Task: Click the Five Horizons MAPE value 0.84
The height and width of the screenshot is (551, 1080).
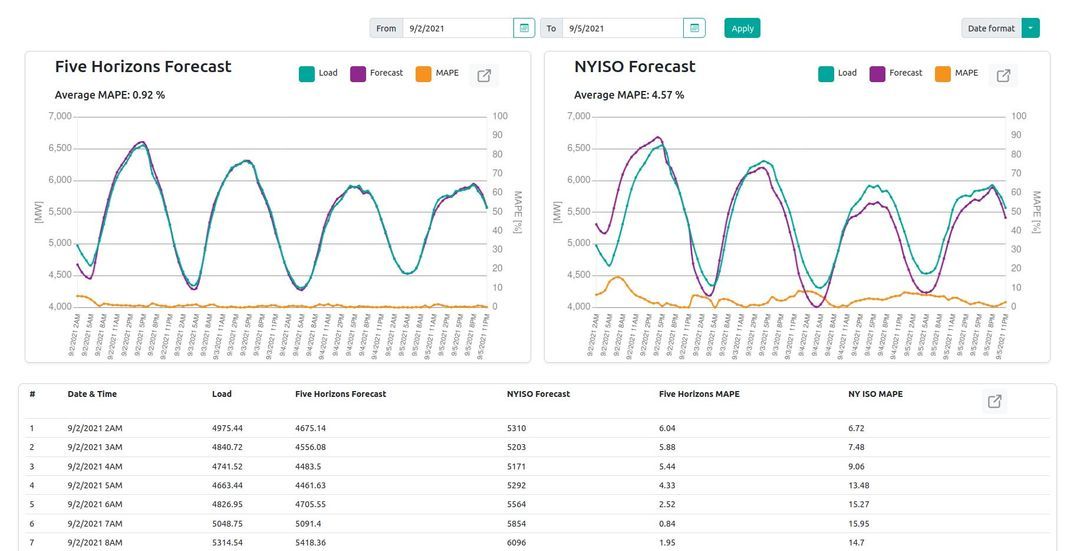Action: pyautogui.click(x=667, y=524)
